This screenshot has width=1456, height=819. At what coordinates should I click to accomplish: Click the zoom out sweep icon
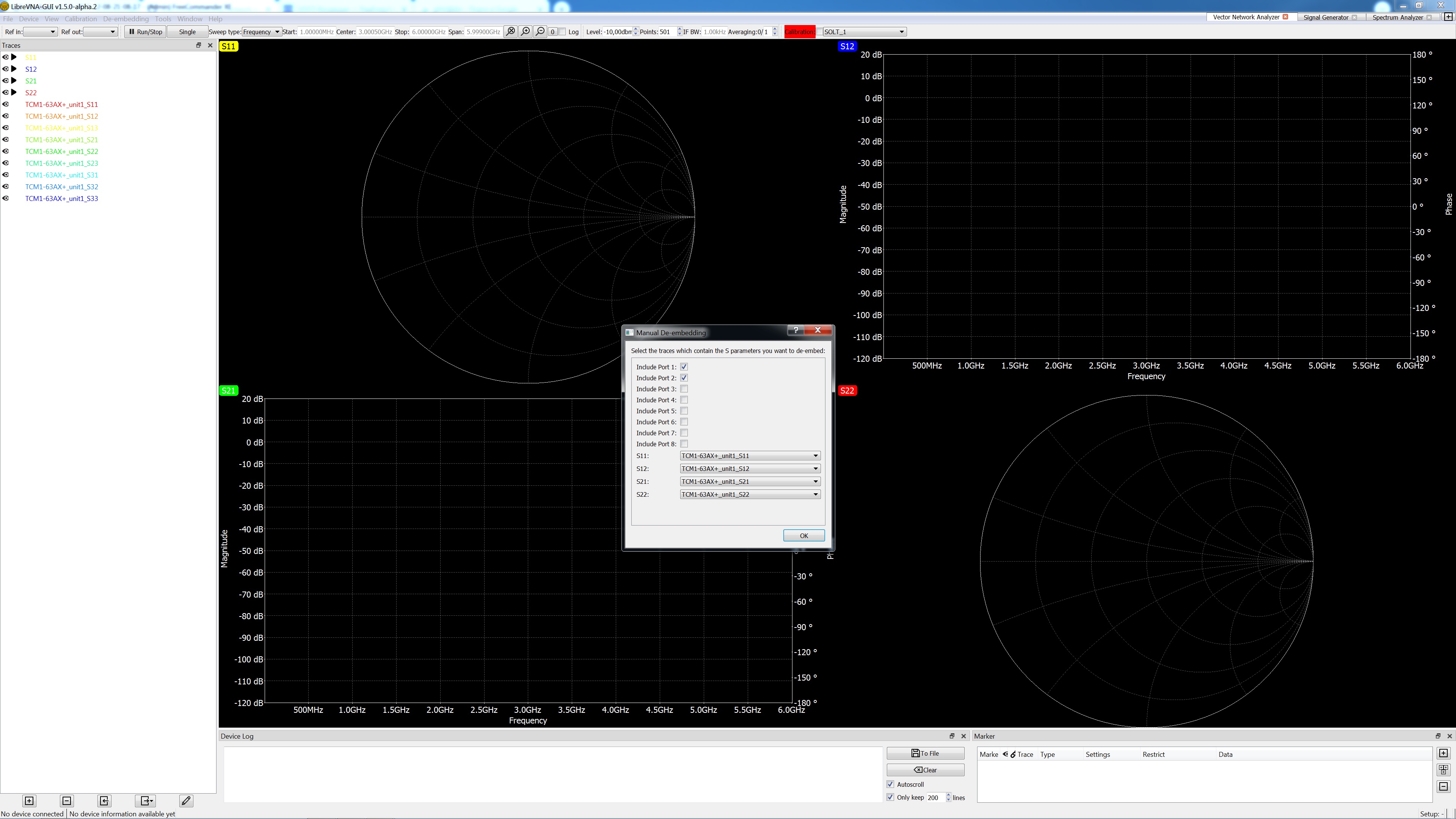pyautogui.click(x=540, y=31)
